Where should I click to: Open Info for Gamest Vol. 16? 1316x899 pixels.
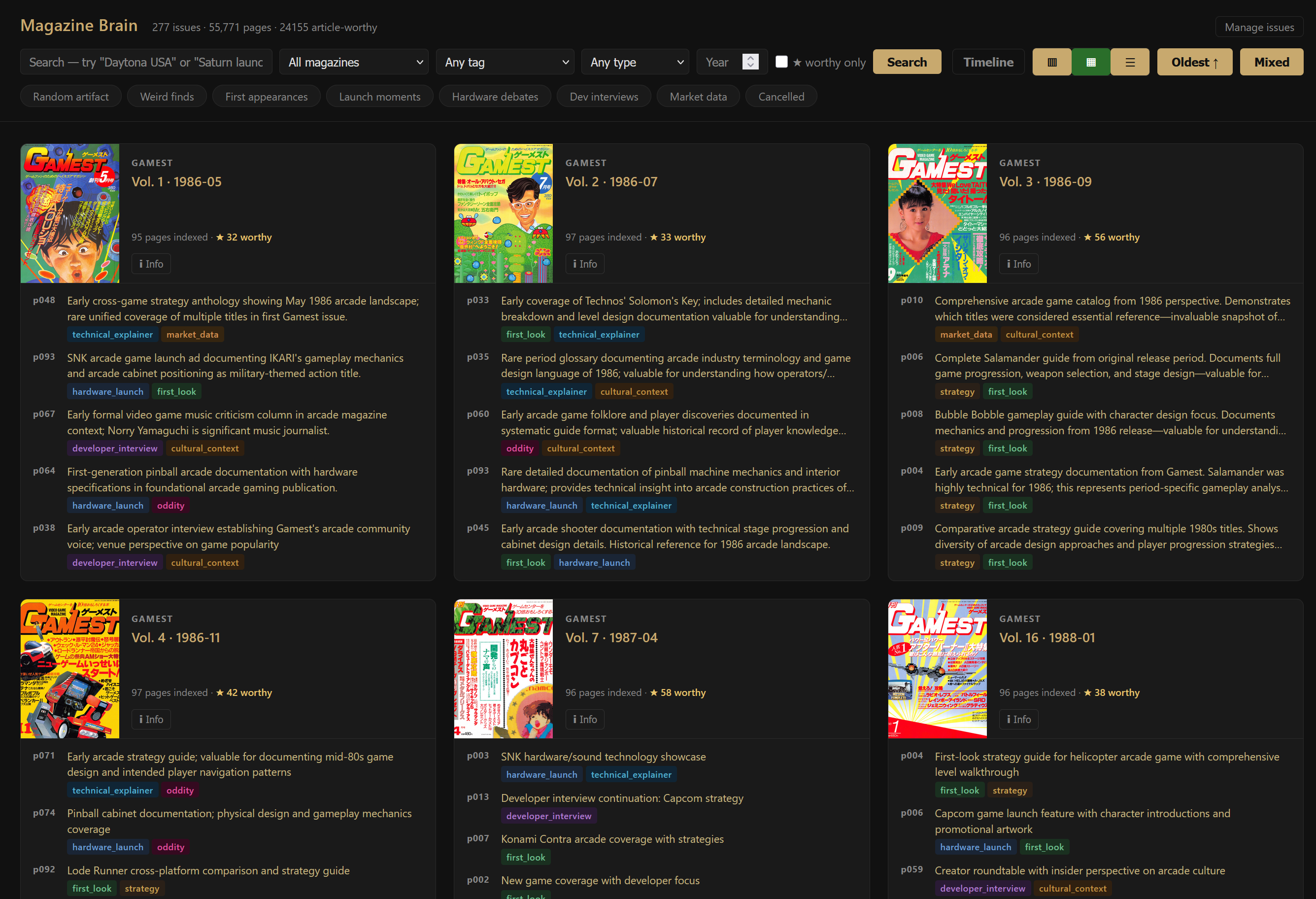1019,720
